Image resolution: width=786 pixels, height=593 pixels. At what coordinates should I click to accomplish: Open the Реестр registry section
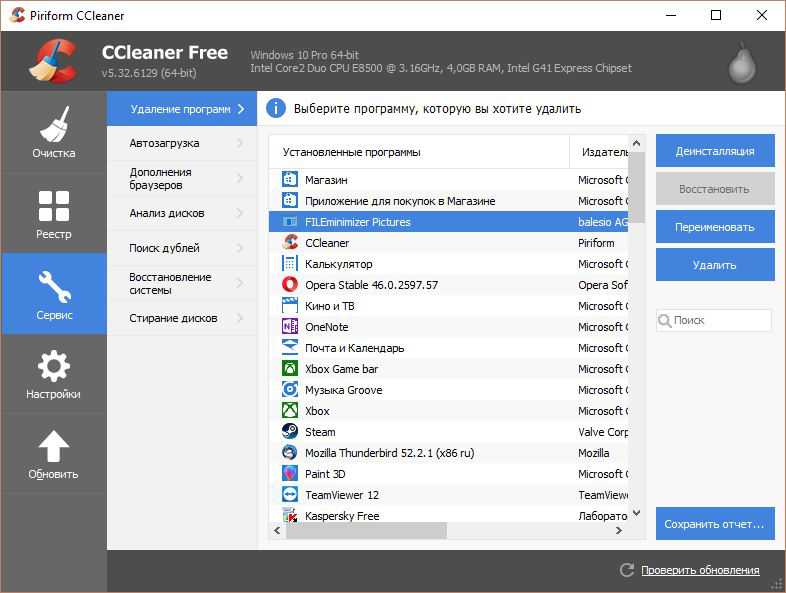53,213
